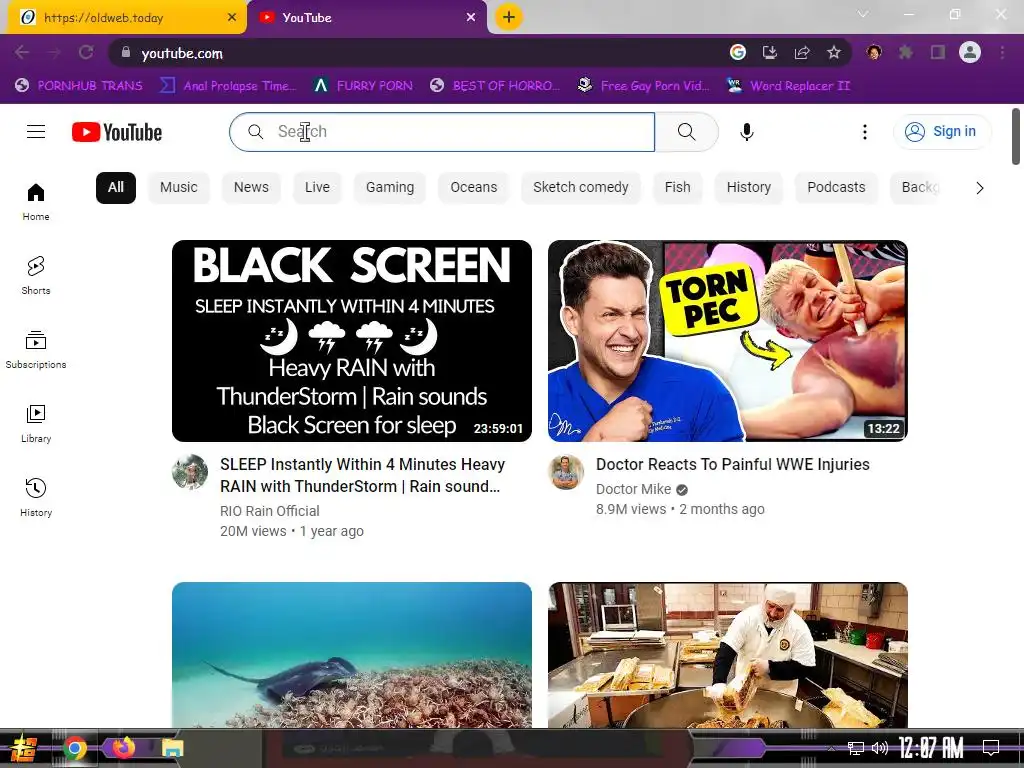
Task: Select the Fish filter chip
Action: click(x=677, y=187)
